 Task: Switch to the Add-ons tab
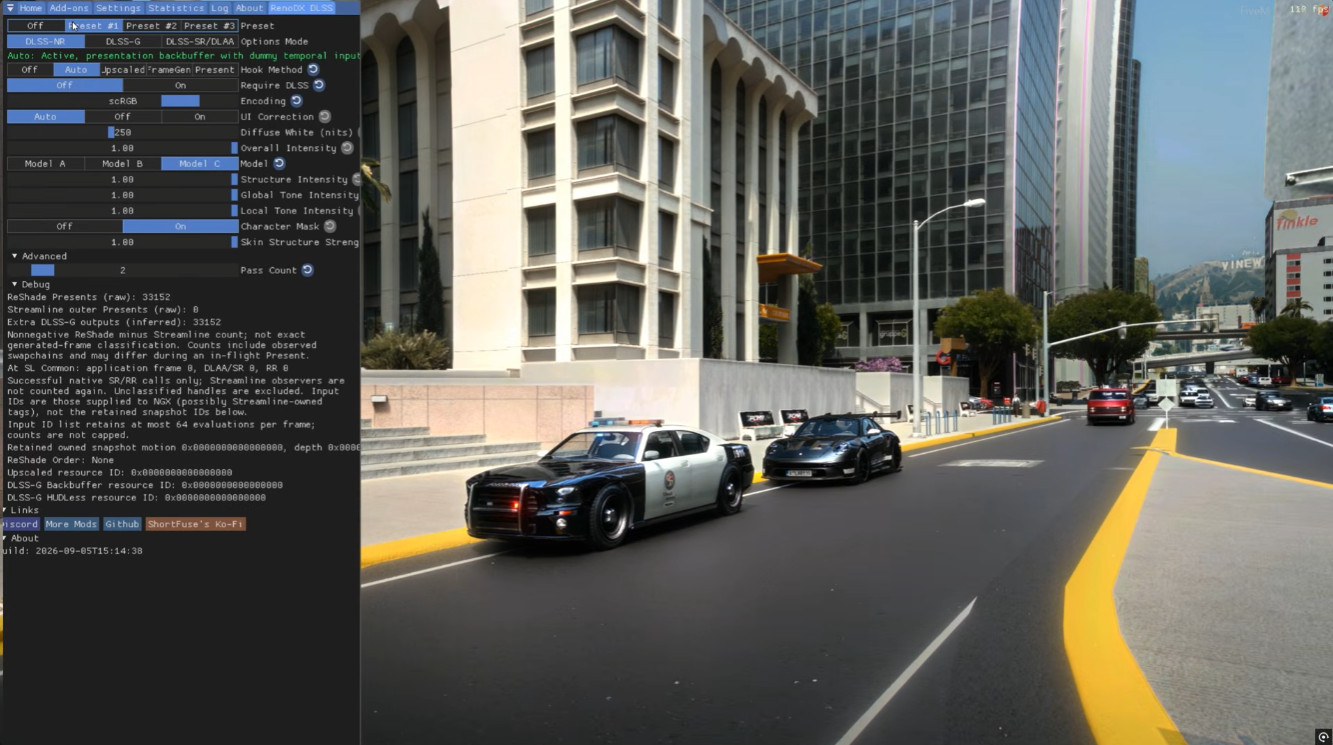[x=69, y=8]
